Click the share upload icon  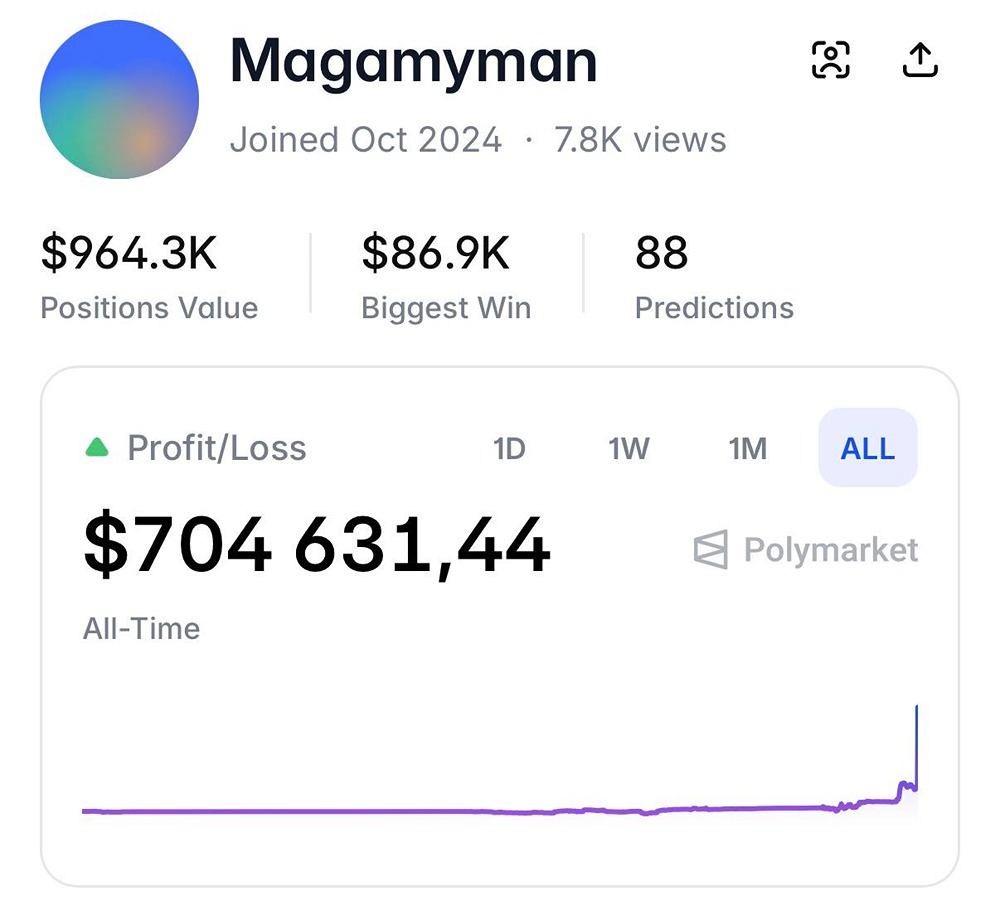pyautogui.click(x=920, y=60)
